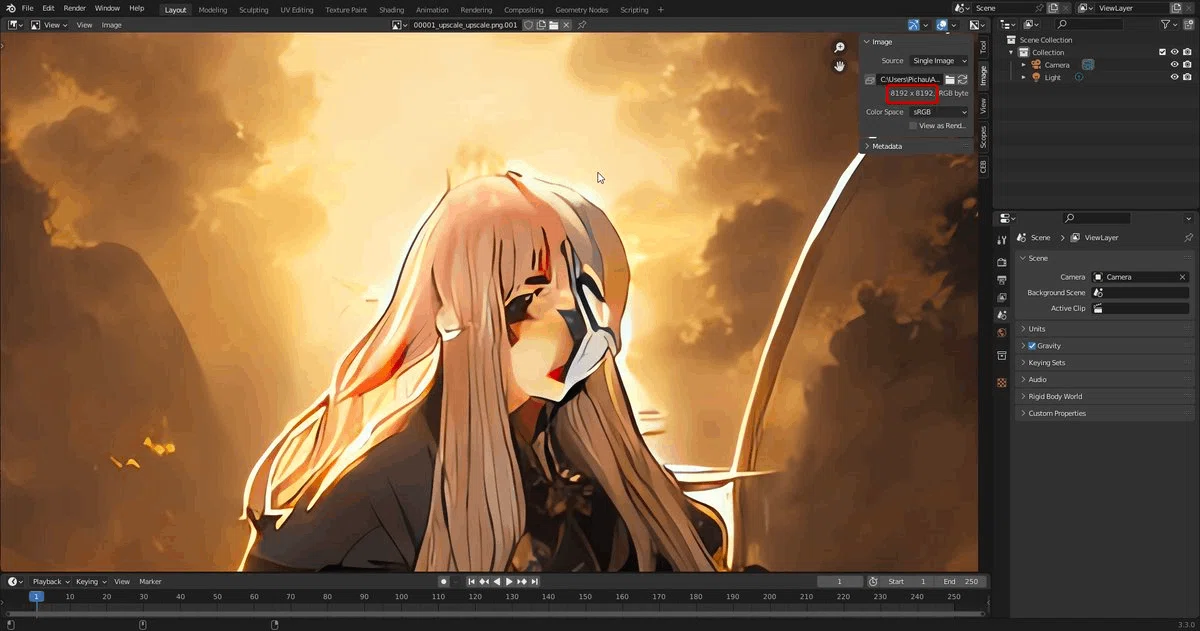Switch to the Sculpting workspace tab
This screenshot has width=1200, height=631.
[x=253, y=9]
